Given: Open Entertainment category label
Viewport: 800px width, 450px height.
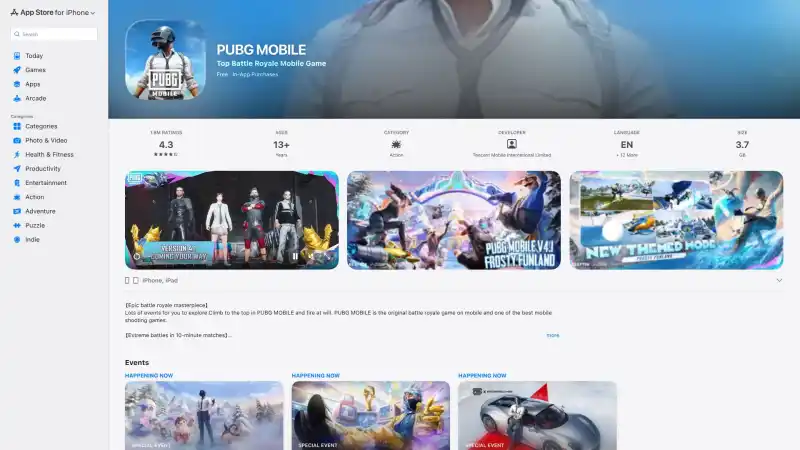Looking at the screenshot, I should tap(46, 183).
